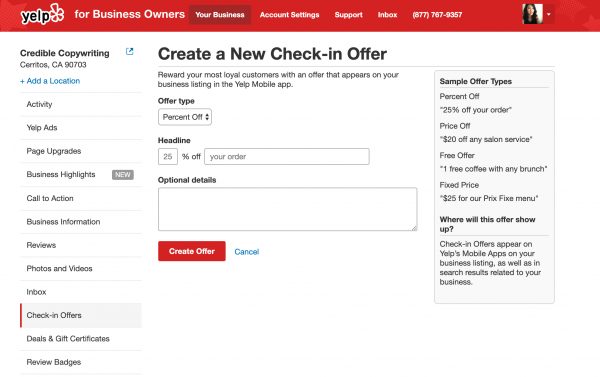Open Business Highlights in the sidebar
Screen dimensions: 600x377
(x=81, y=175)
